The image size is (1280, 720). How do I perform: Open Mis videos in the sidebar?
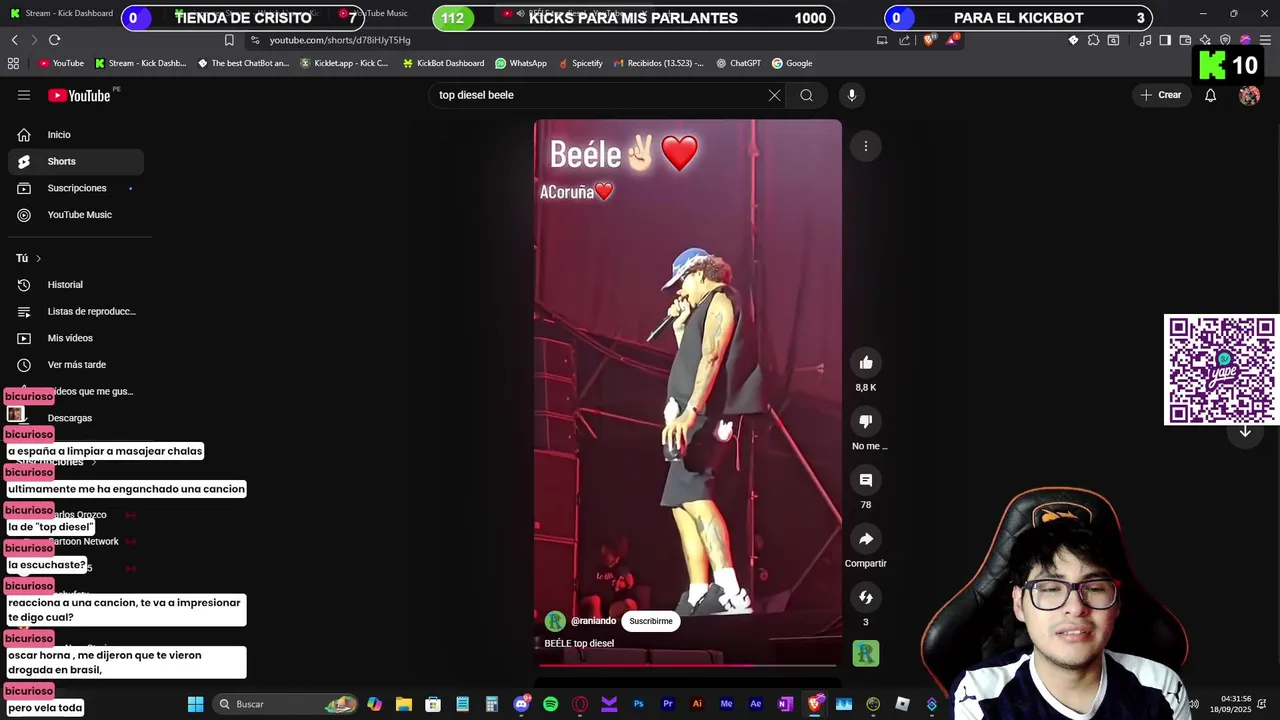pos(76,338)
